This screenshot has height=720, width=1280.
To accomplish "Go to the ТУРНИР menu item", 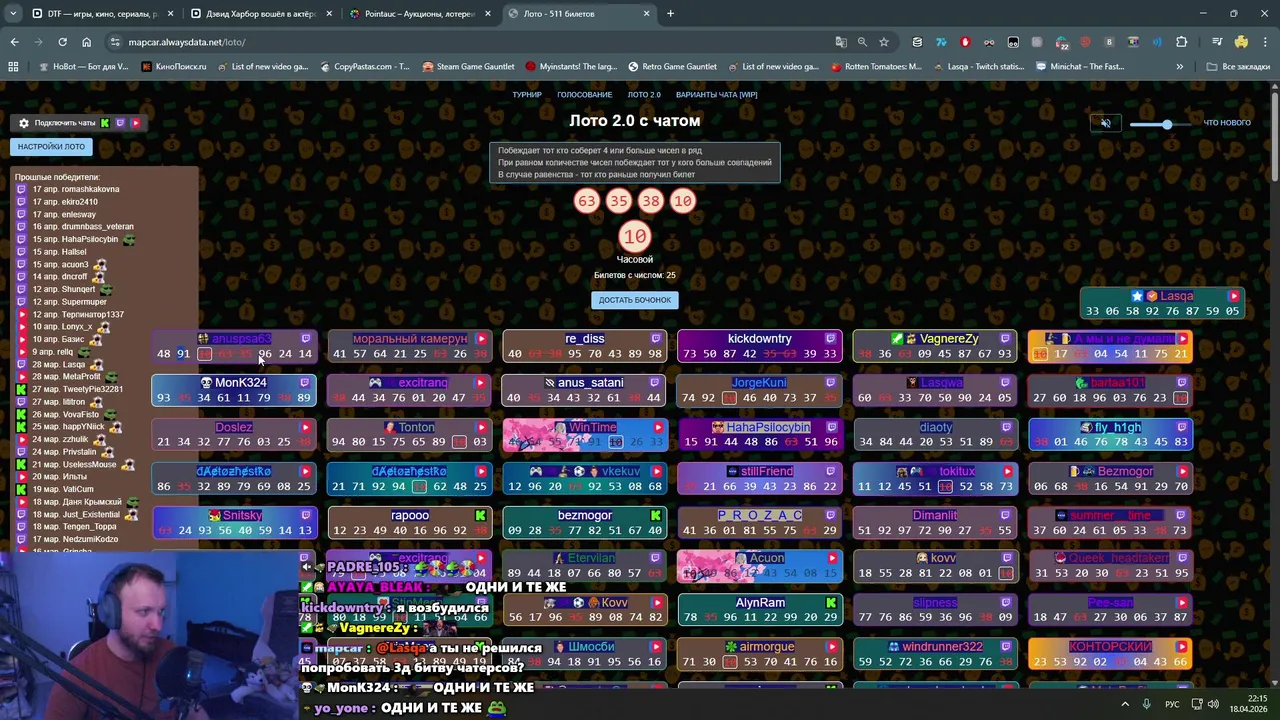I will click(x=527, y=95).
